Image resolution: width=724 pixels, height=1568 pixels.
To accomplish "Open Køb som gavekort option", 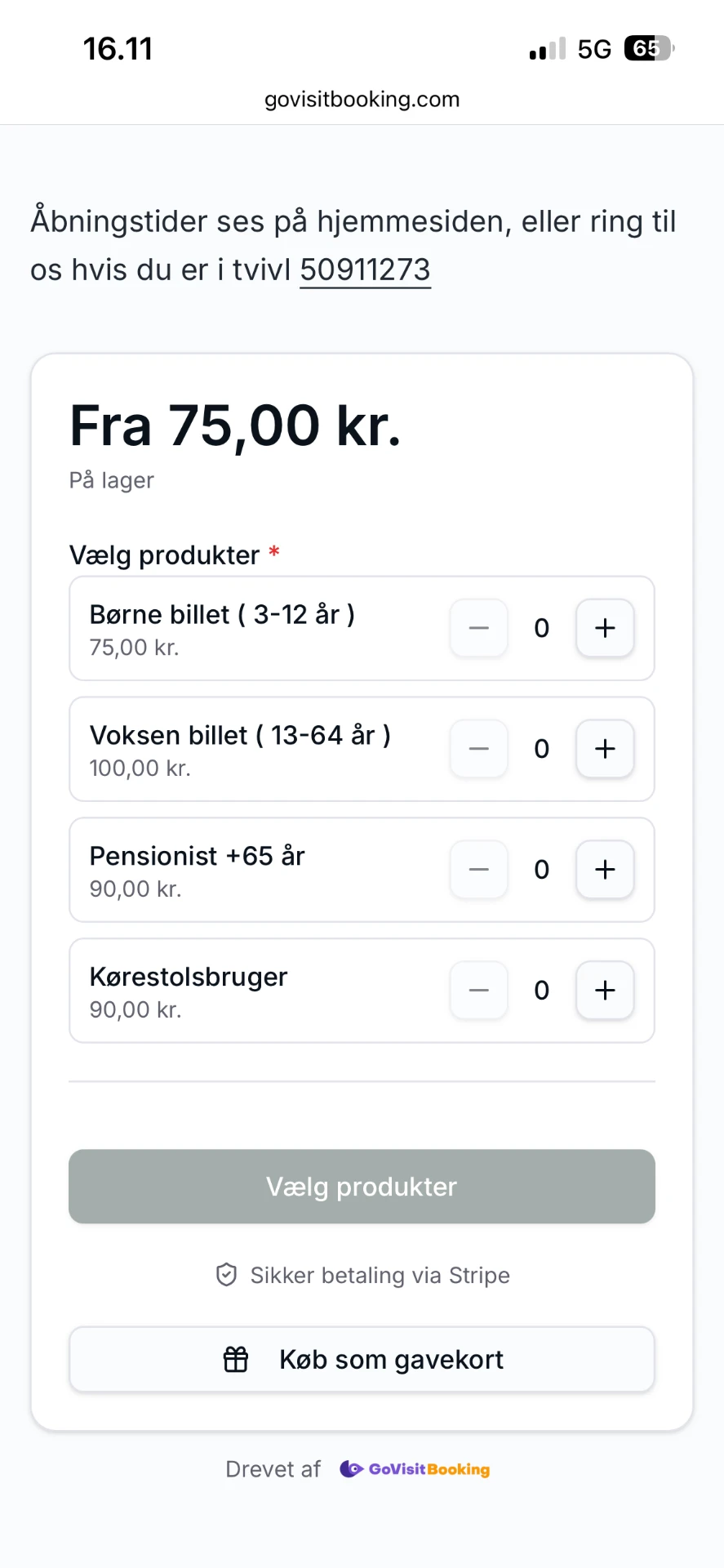I will coord(362,1360).
